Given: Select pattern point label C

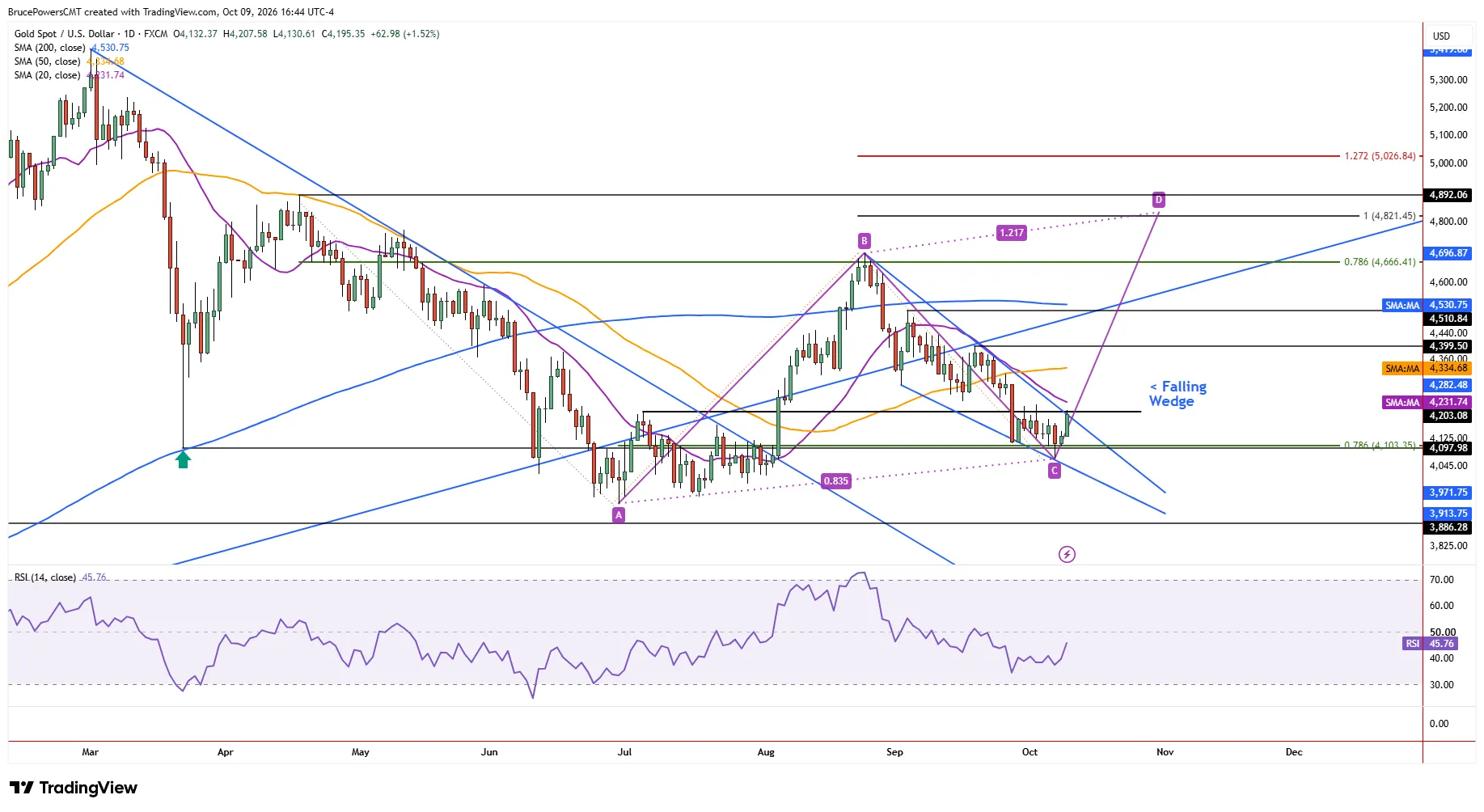Looking at the screenshot, I should 1055,470.
